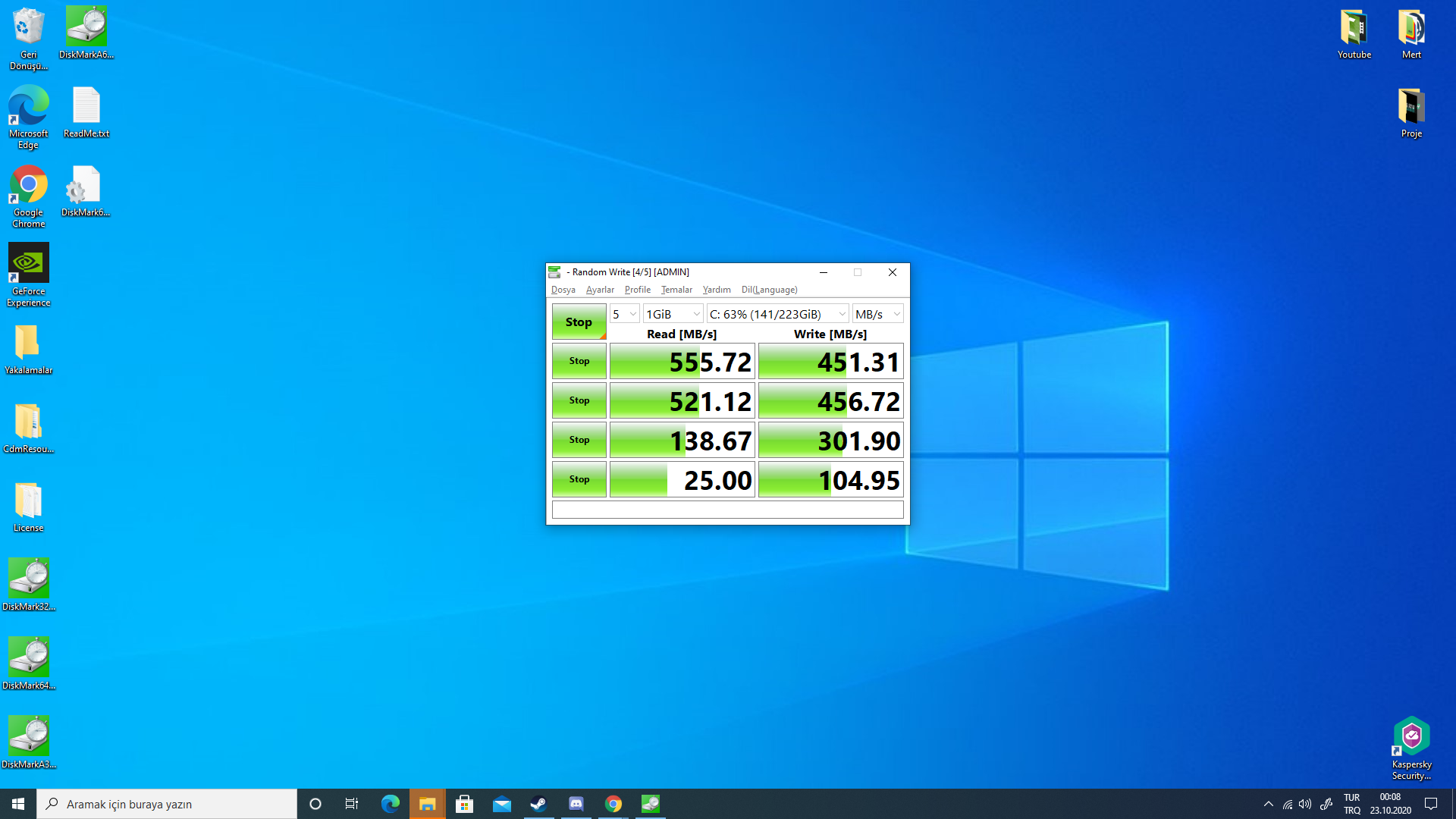Open the Dosya menu
This screenshot has width=1456, height=819.
563,290
